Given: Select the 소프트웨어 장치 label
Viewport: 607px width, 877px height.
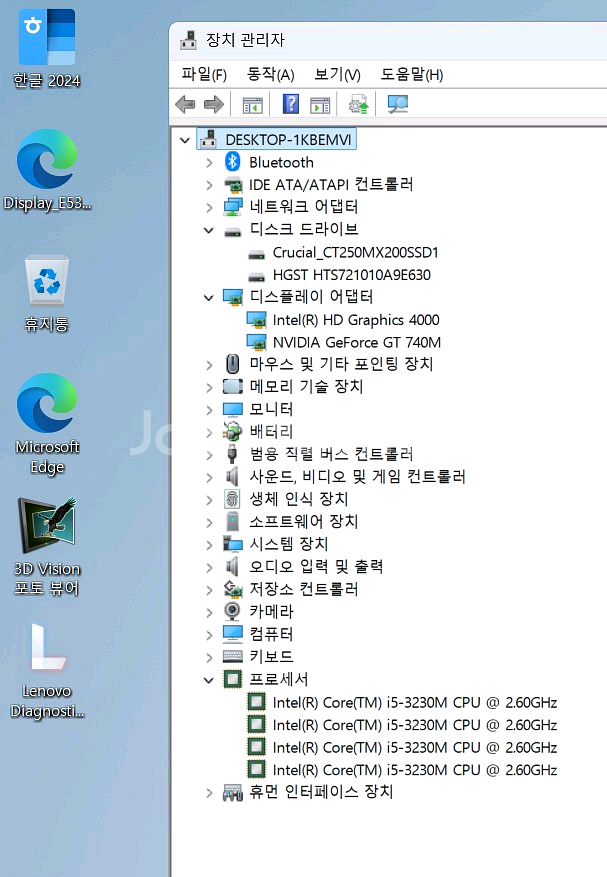Looking at the screenshot, I should (x=303, y=521).
